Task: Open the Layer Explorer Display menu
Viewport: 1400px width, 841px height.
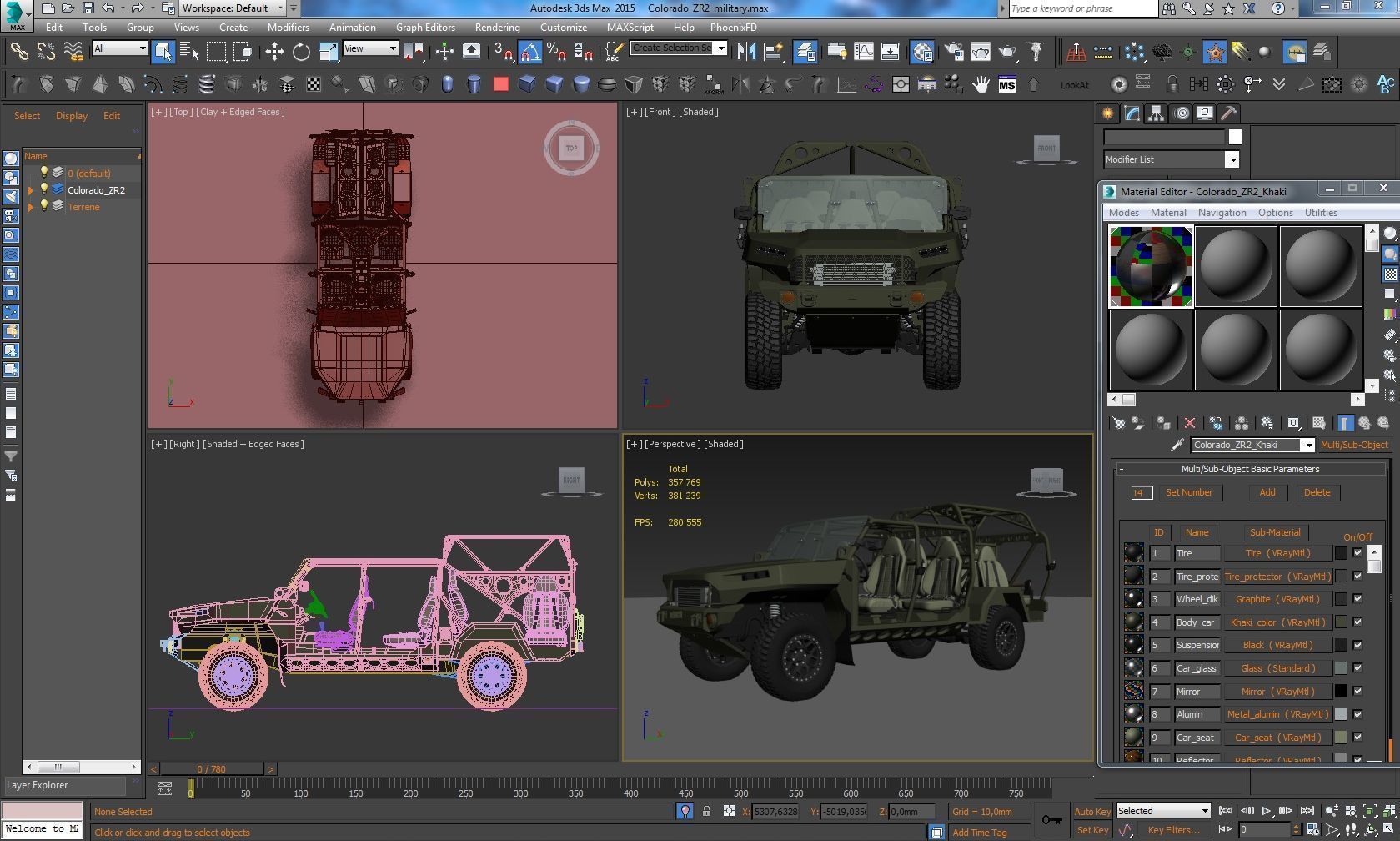Action: click(72, 116)
